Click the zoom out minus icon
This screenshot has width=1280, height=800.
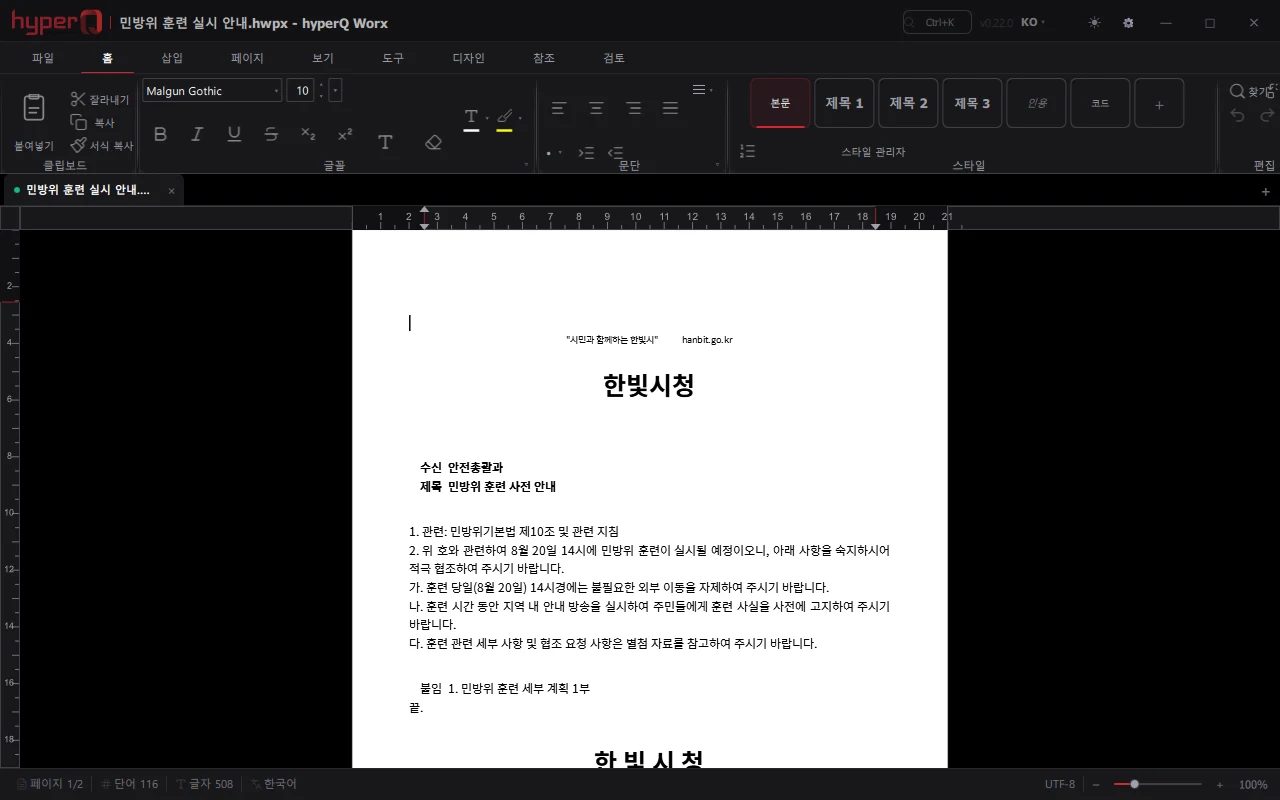[x=1096, y=785]
